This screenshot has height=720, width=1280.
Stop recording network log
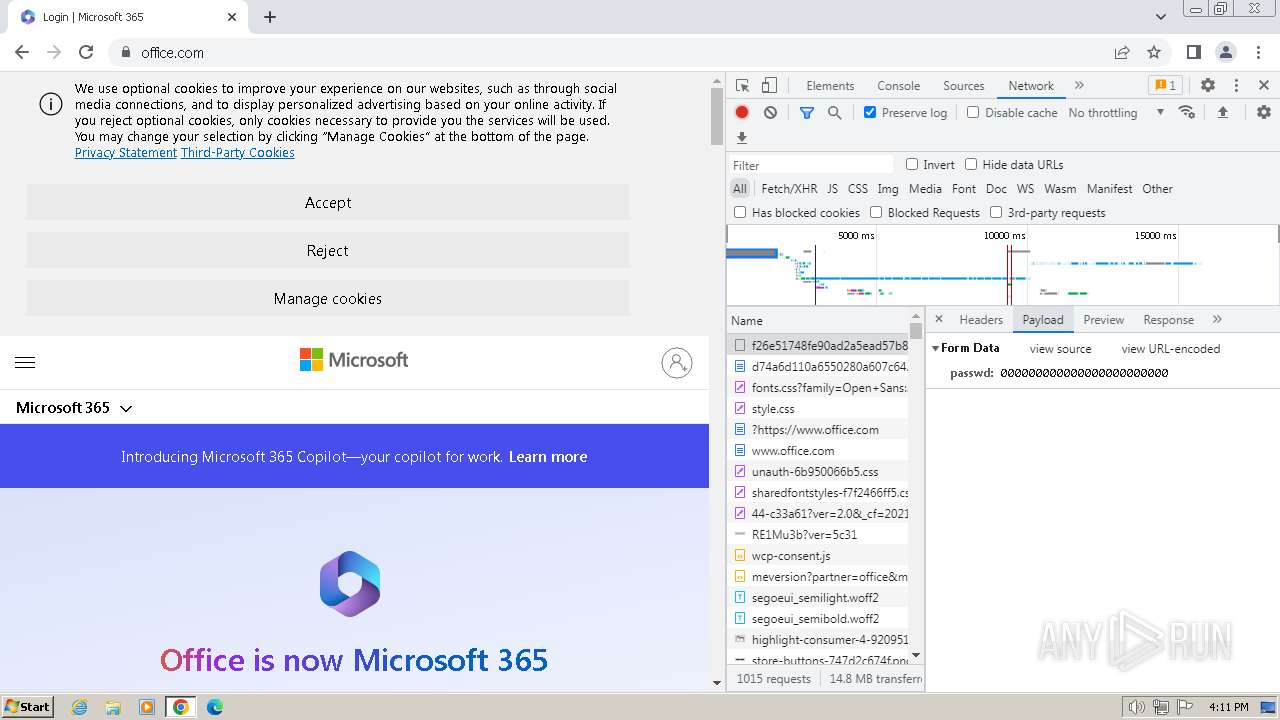click(742, 113)
